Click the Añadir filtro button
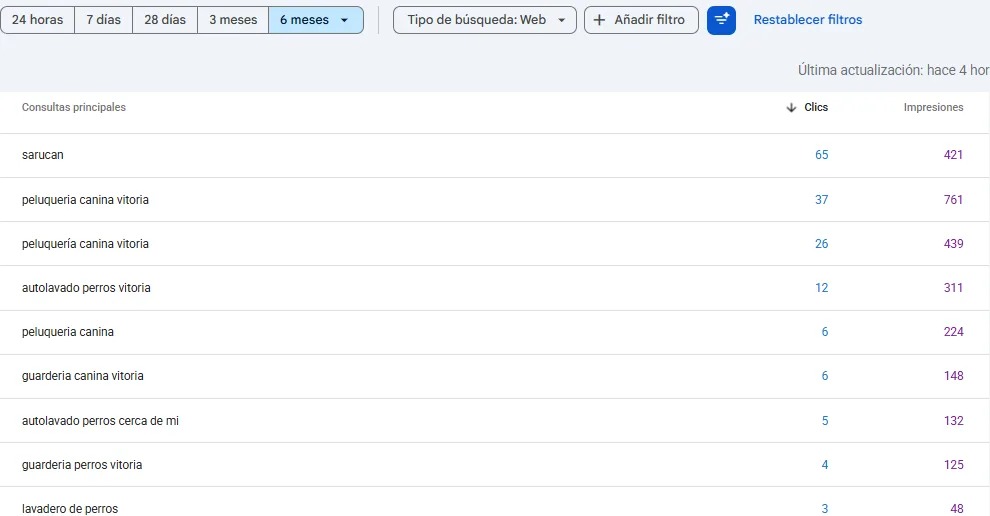Image resolution: width=990 pixels, height=516 pixels. [641, 20]
